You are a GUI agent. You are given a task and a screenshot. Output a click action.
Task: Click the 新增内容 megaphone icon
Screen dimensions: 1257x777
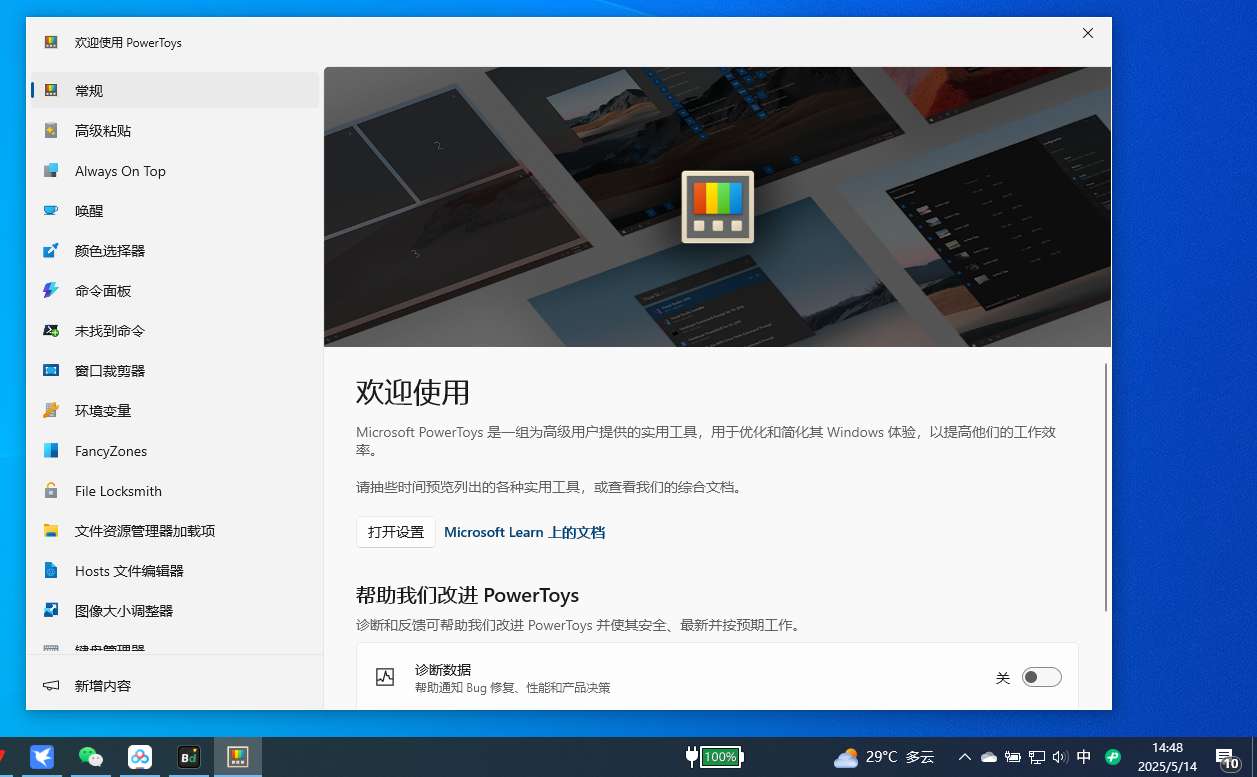(x=51, y=686)
